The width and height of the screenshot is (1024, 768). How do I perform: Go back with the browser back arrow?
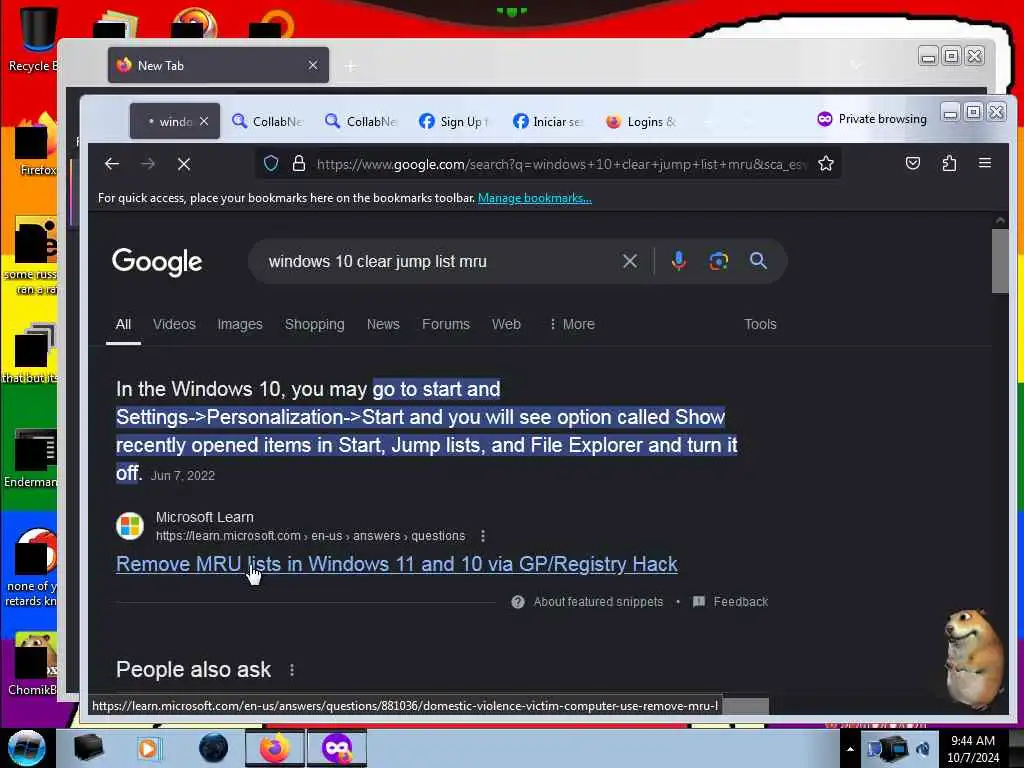[112, 164]
